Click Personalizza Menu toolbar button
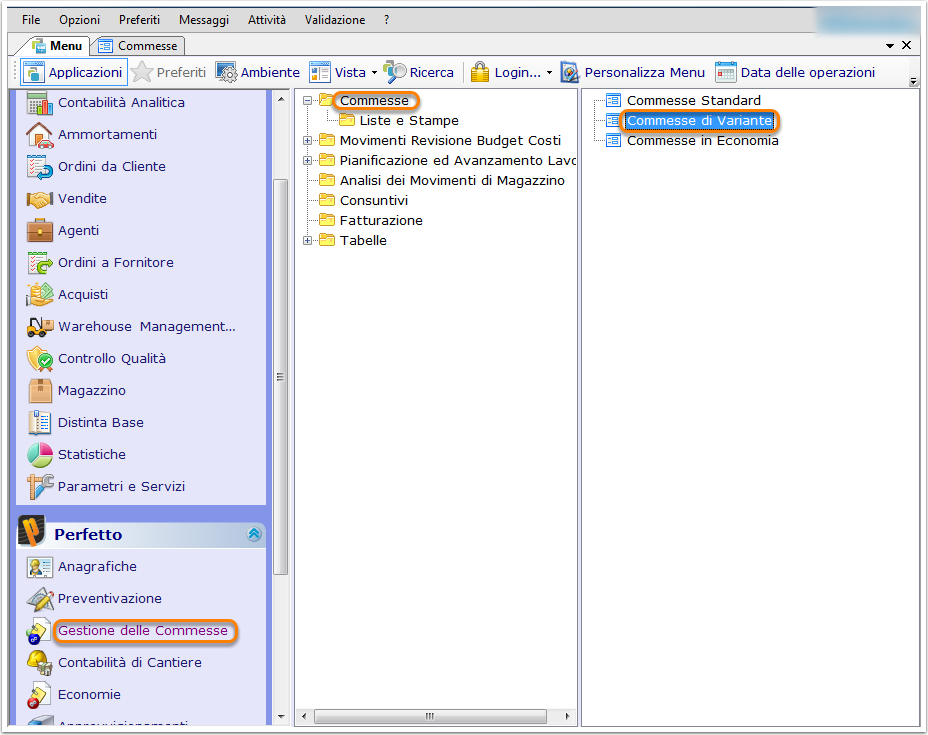928x735 pixels. pos(633,73)
